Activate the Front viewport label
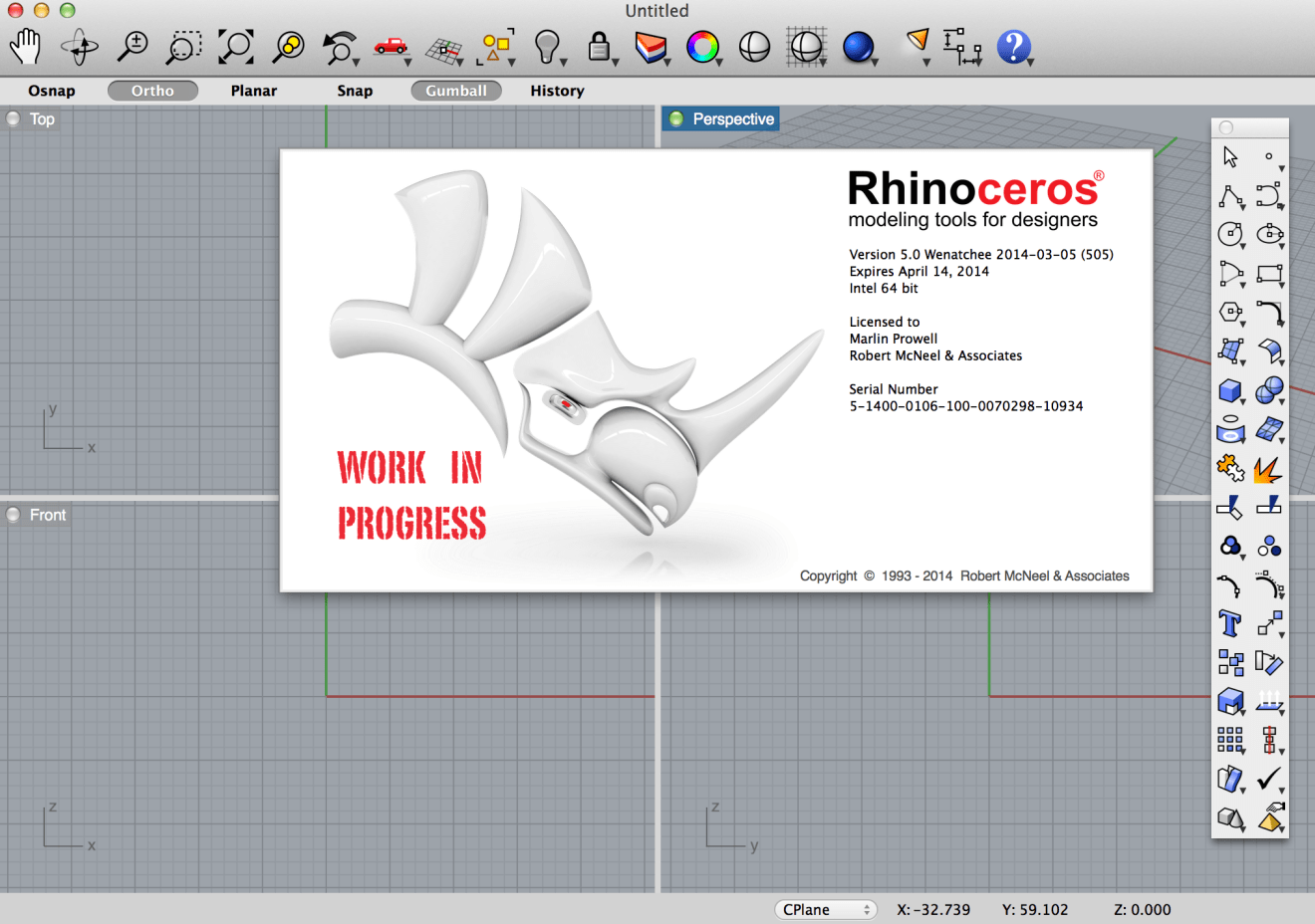Image resolution: width=1315 pixels, height=924 pixels. pos(48,515)
